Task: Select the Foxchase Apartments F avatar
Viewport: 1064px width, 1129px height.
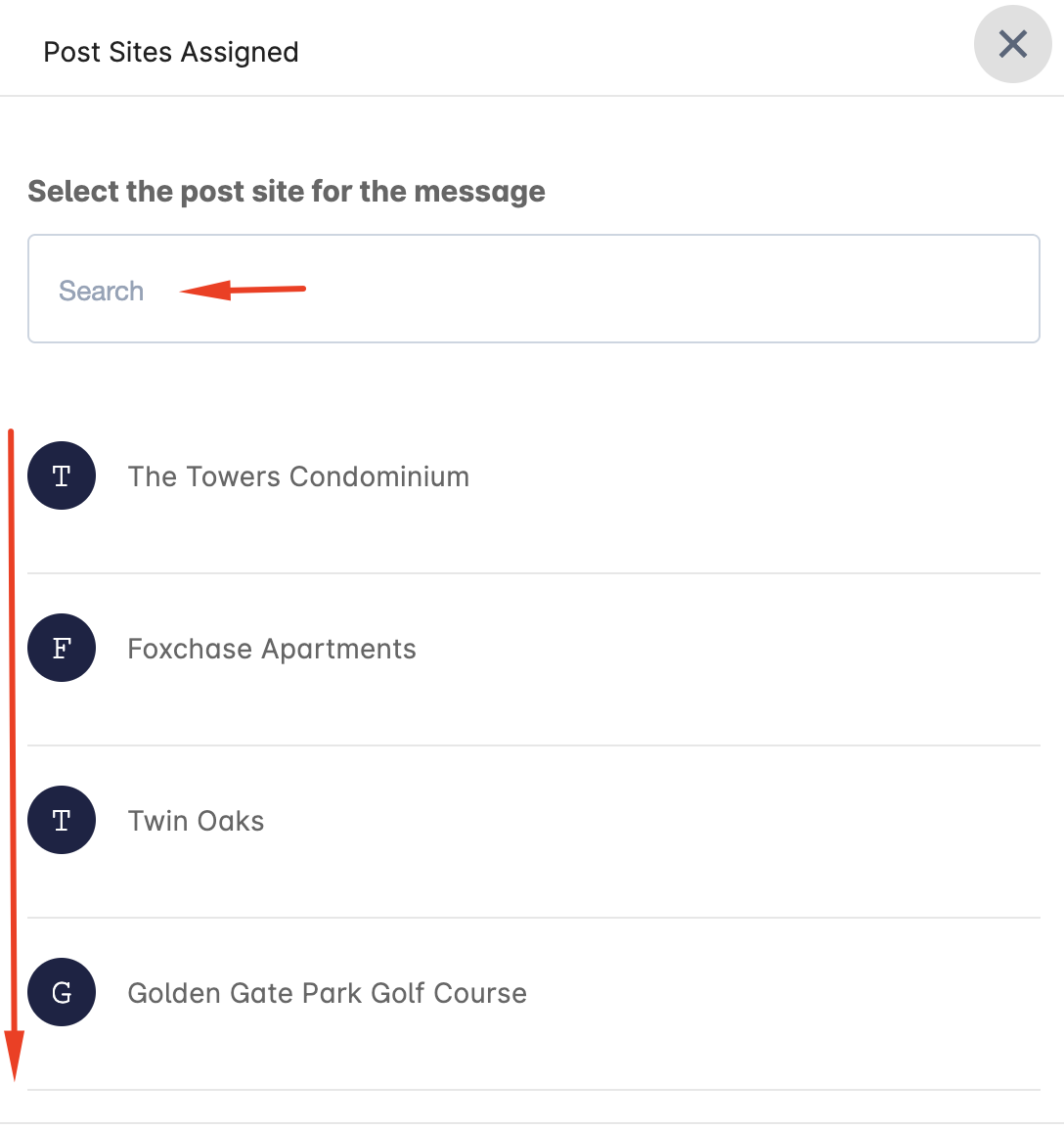Action: pos(62,648)
